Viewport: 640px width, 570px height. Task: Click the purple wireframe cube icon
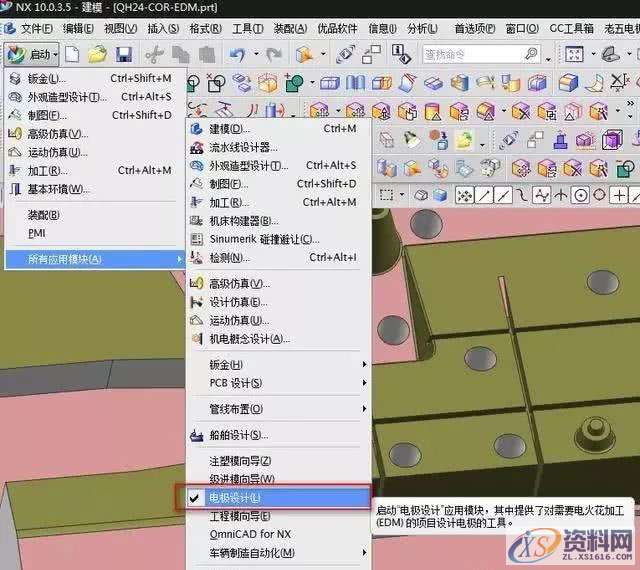coord(612,140)
